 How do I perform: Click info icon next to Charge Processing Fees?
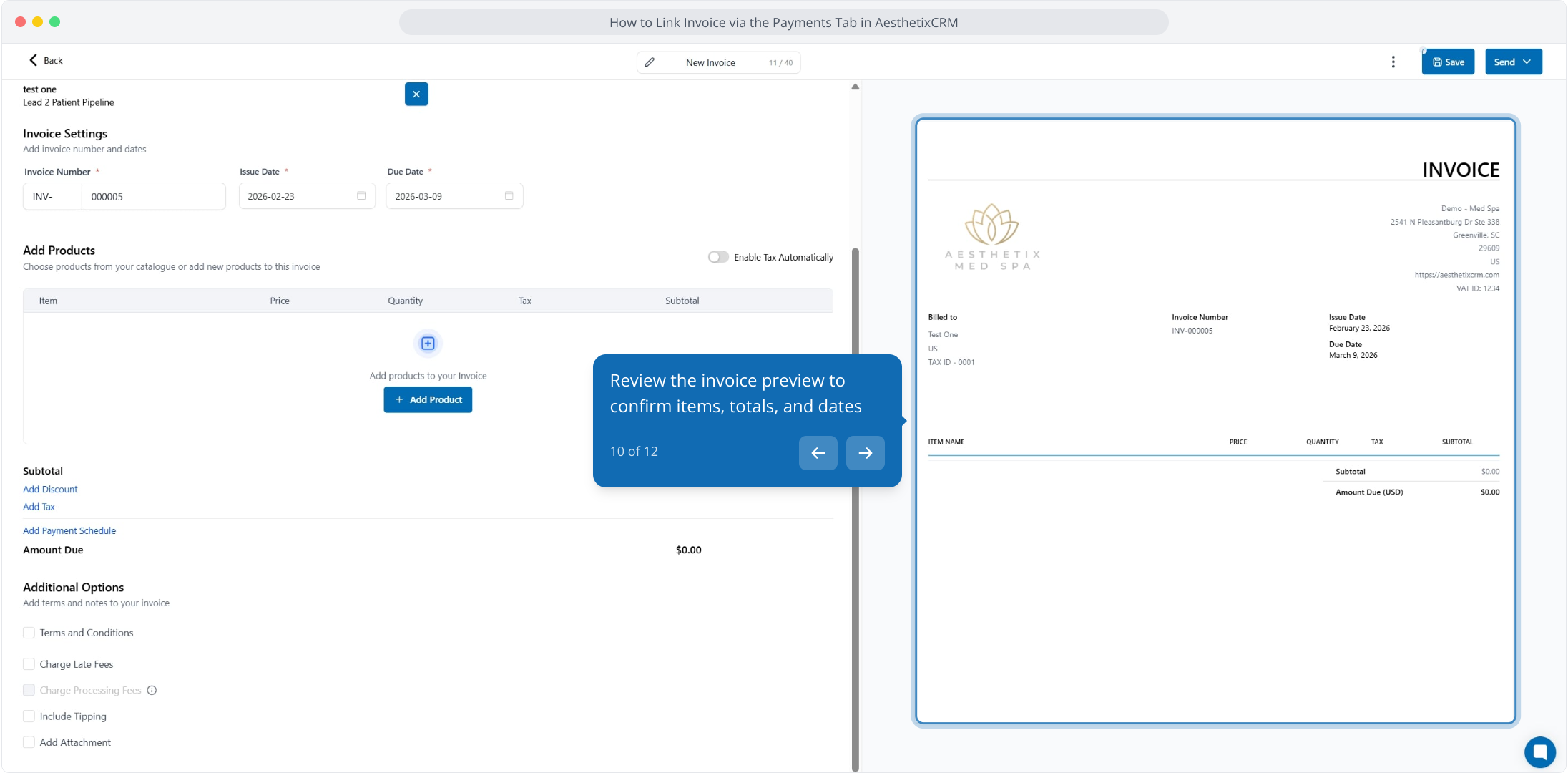tap(152, 690)
